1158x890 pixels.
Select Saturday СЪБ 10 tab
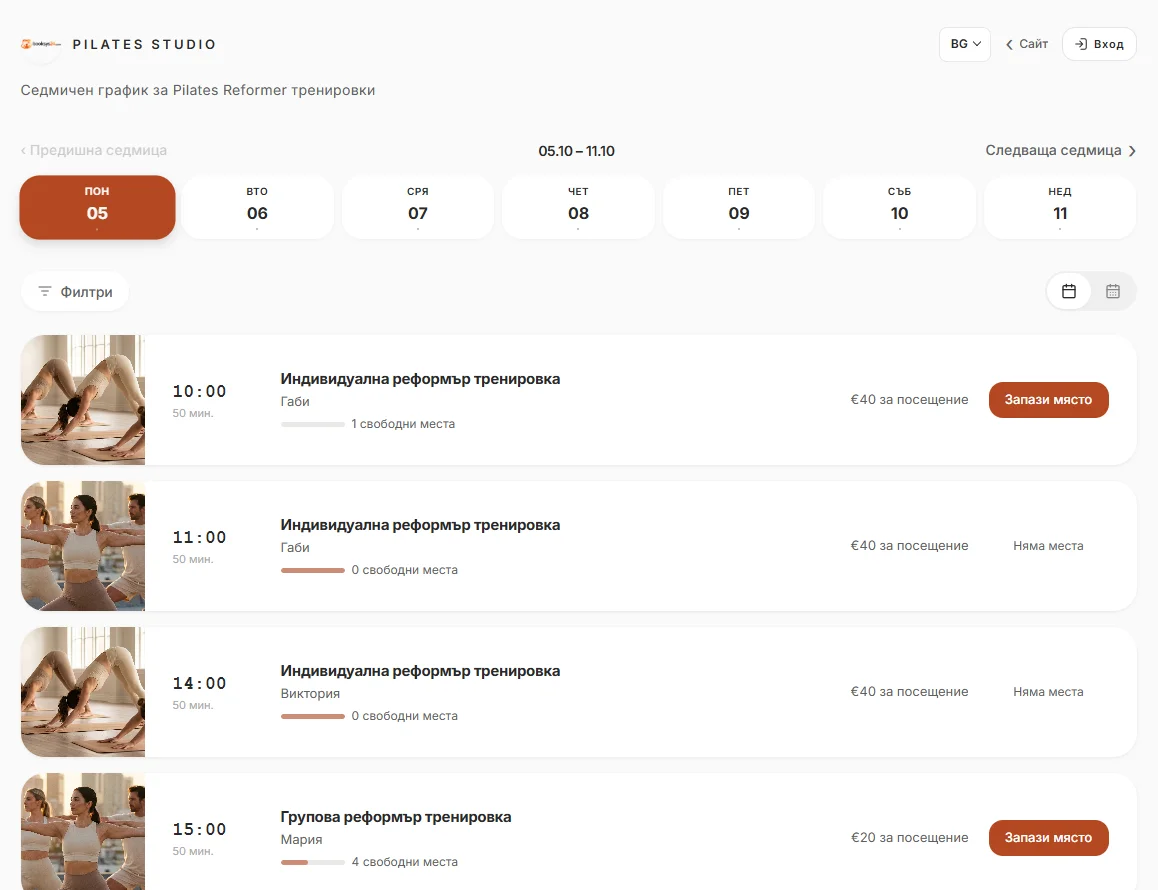900,208
